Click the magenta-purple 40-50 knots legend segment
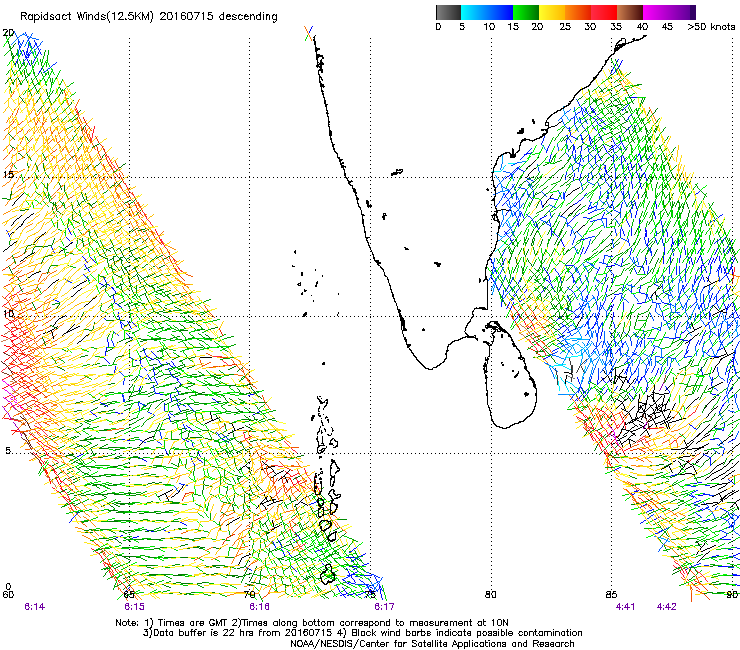The height and width of the screenshot is (650, 740). click(669, 12)
